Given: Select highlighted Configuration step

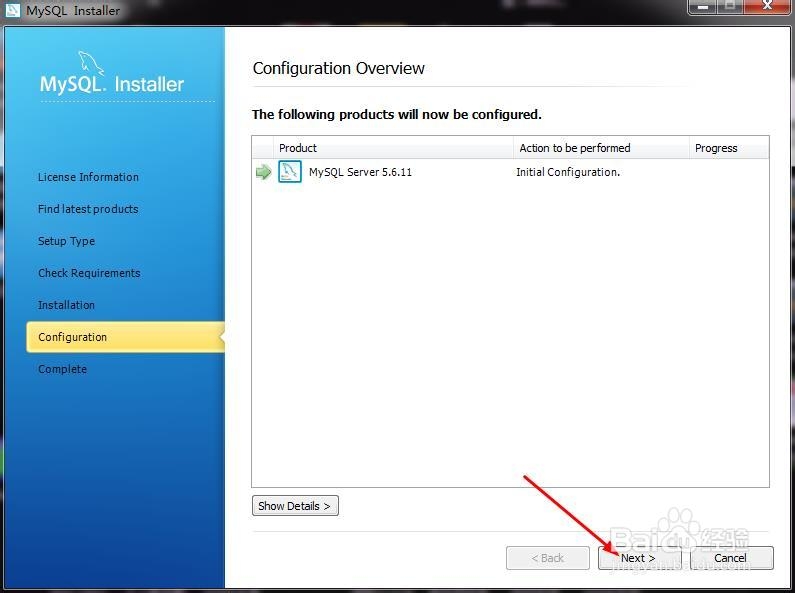Looking at the screenshot, I should 125,337.
